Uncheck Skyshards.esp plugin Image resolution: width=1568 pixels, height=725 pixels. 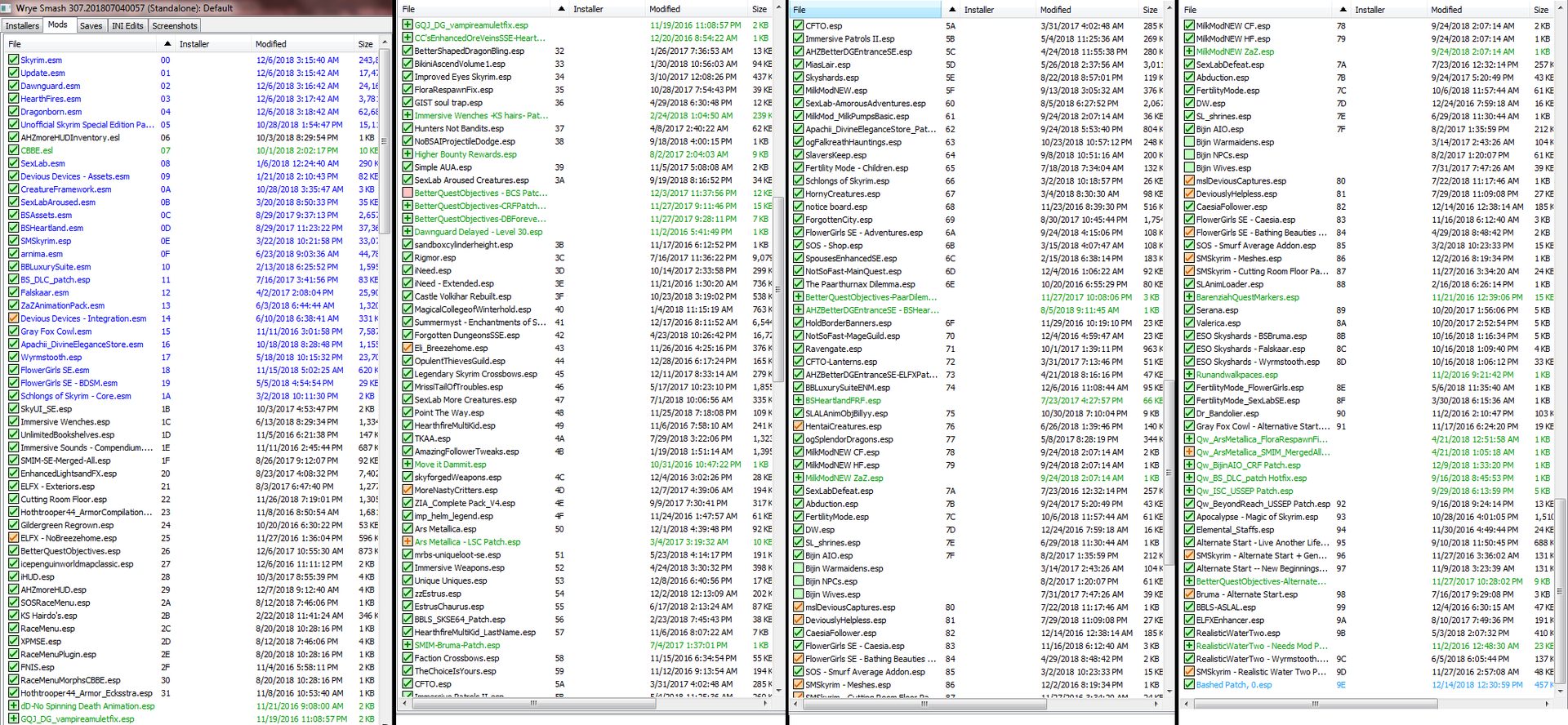coord(799,78)
